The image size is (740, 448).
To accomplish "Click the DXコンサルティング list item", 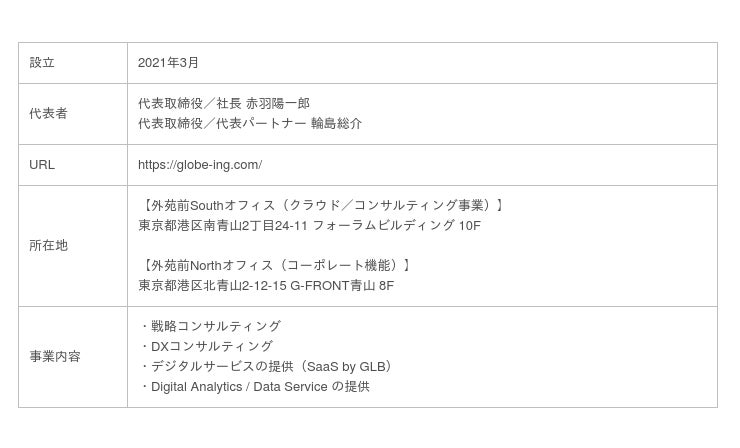I will (x=211, y=346).
